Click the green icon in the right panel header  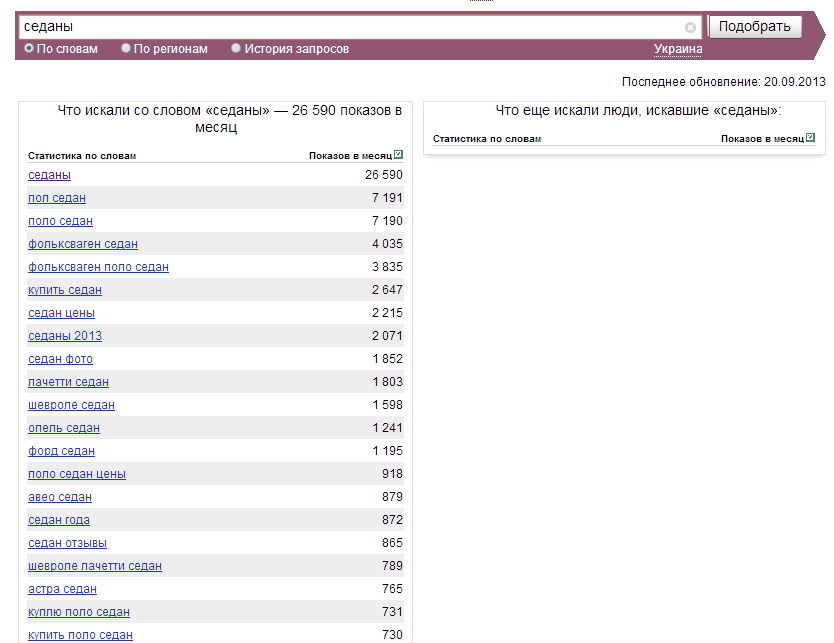(810, 138)
